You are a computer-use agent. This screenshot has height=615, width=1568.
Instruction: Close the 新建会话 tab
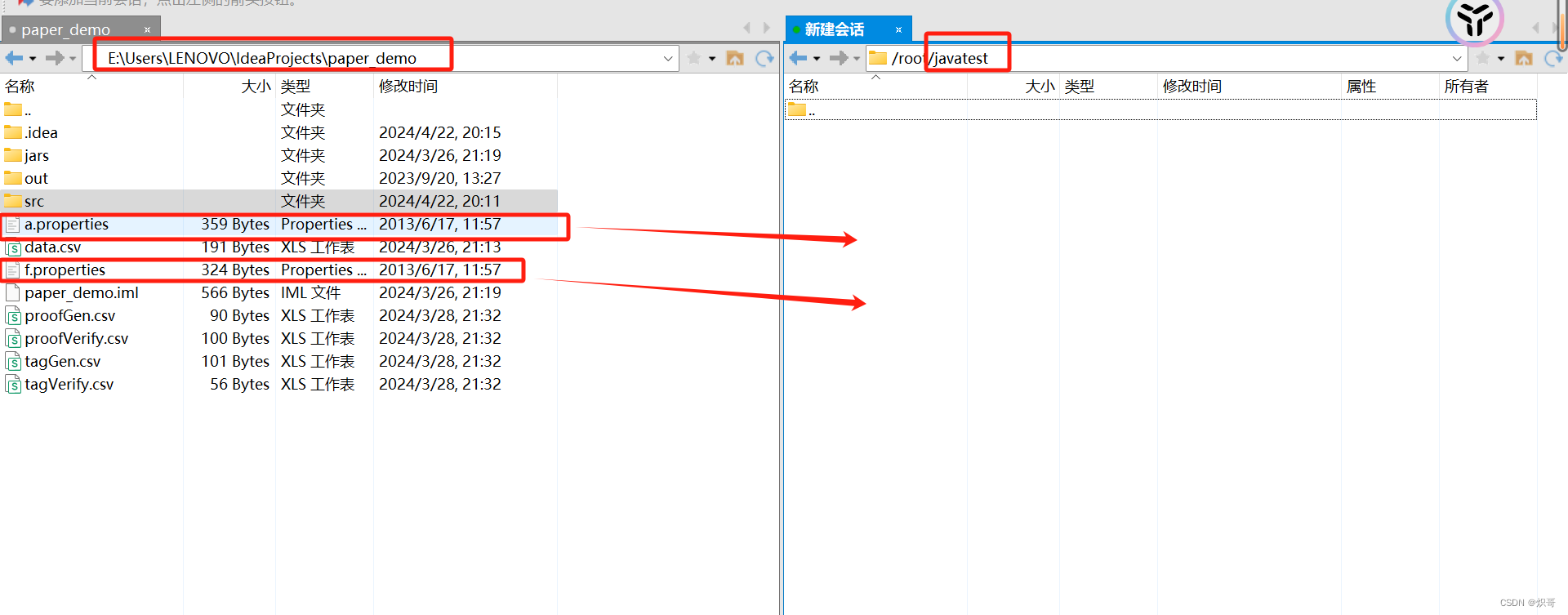[x=899, y=30]
